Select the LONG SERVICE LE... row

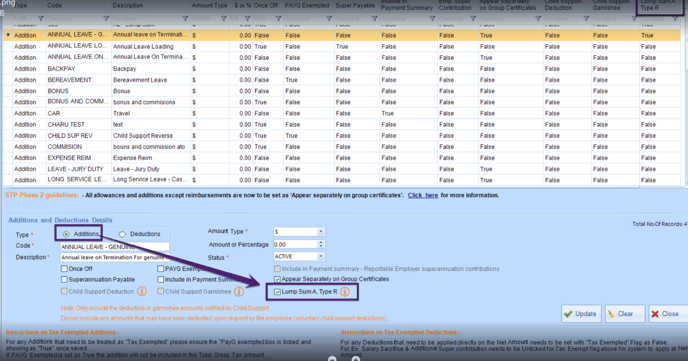342,180
